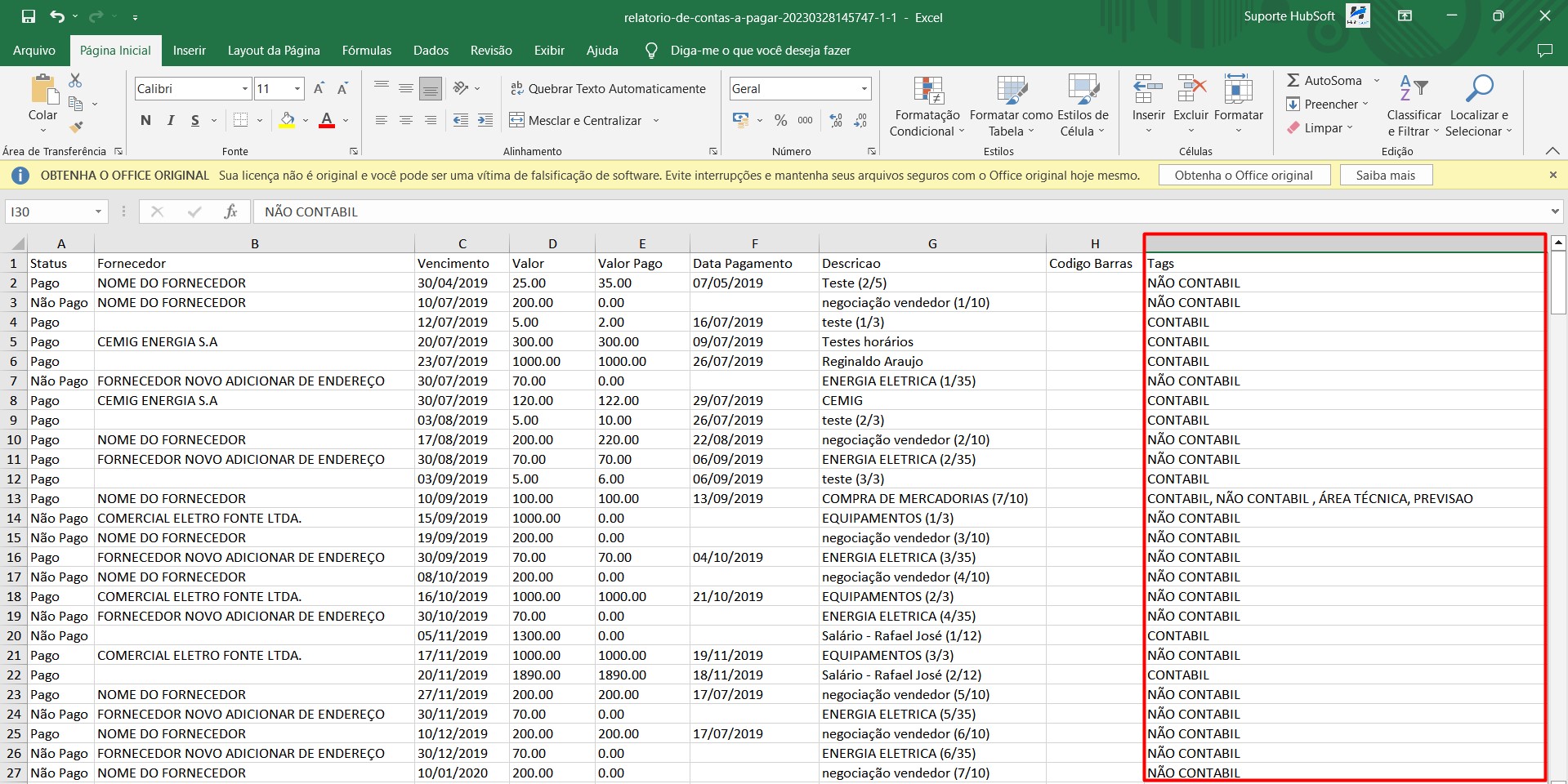Increase decimal places icon
This screenshot has width=1568, height=784.
tap(836, 120)
